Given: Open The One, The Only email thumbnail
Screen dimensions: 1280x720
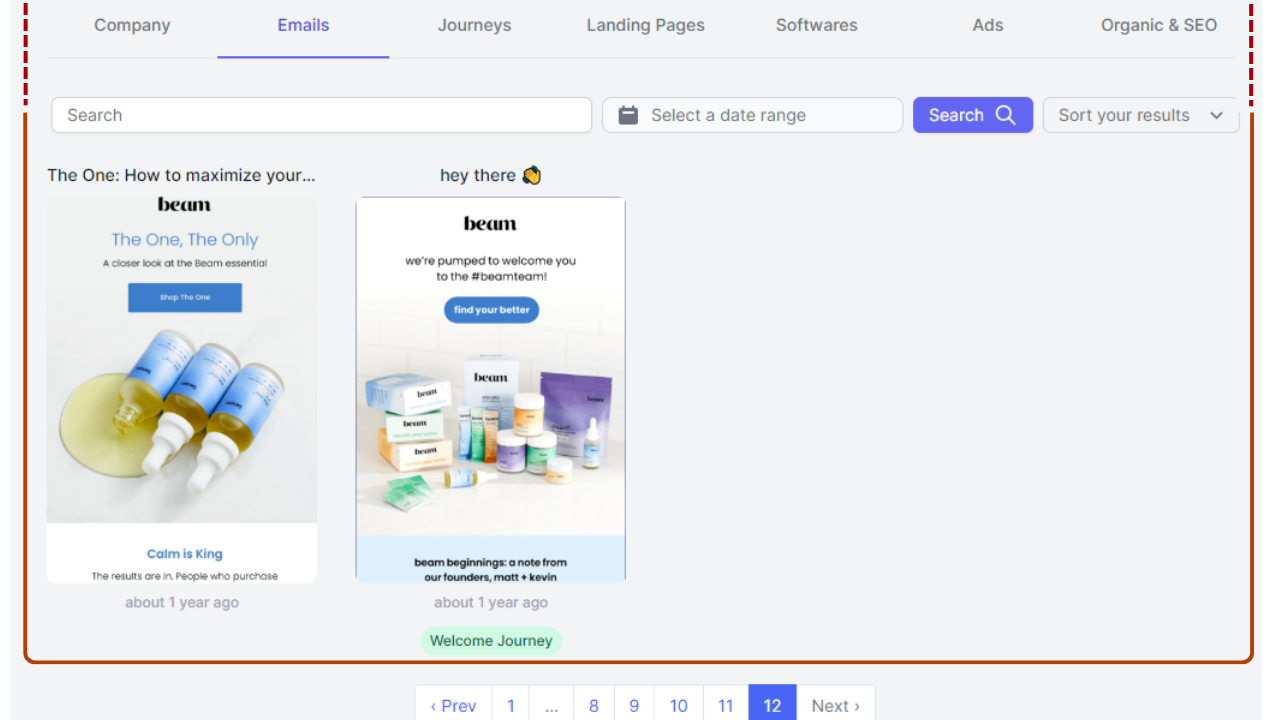Looking at the screenshot, I should [182, 390].
